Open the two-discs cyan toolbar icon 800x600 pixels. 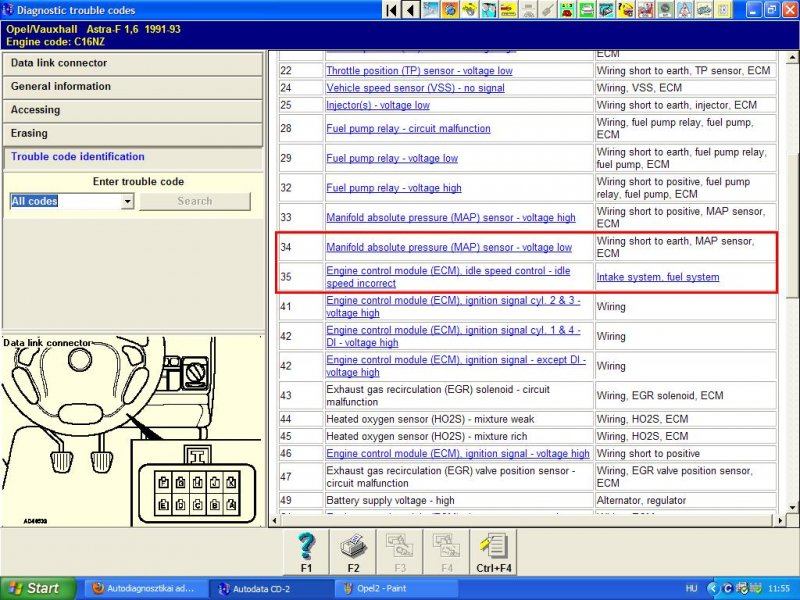489,10
